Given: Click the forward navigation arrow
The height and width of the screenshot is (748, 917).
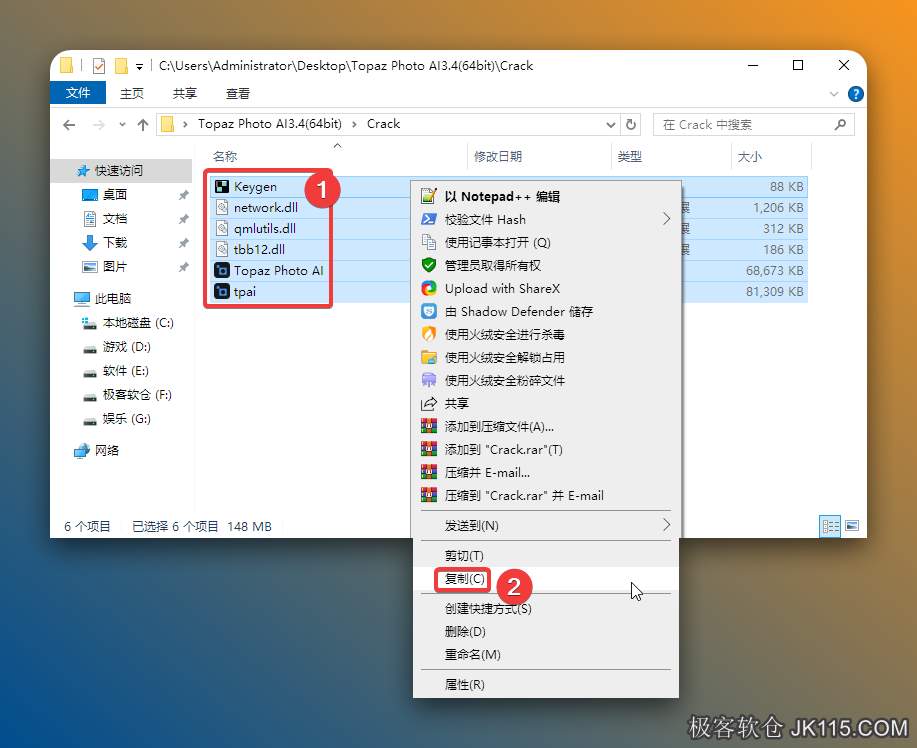Looking at the screenshot, I should [98, 125].
